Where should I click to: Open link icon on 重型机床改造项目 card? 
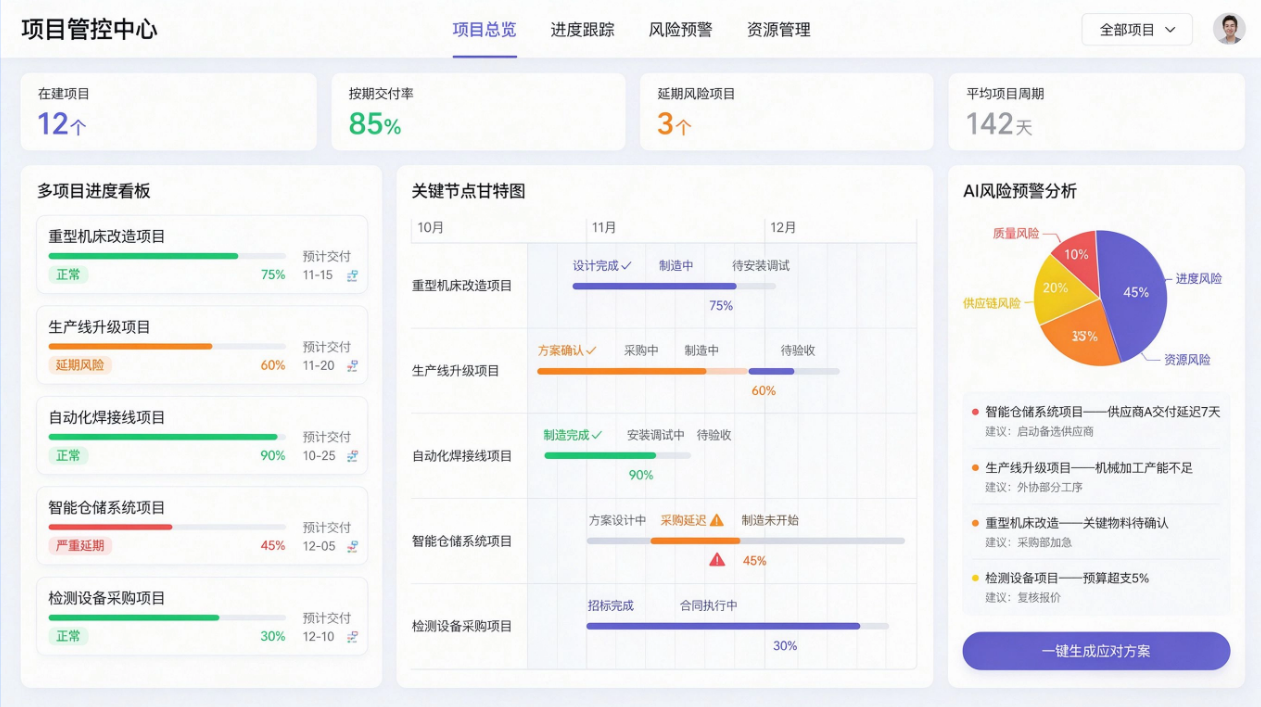(x=352, y=275)
